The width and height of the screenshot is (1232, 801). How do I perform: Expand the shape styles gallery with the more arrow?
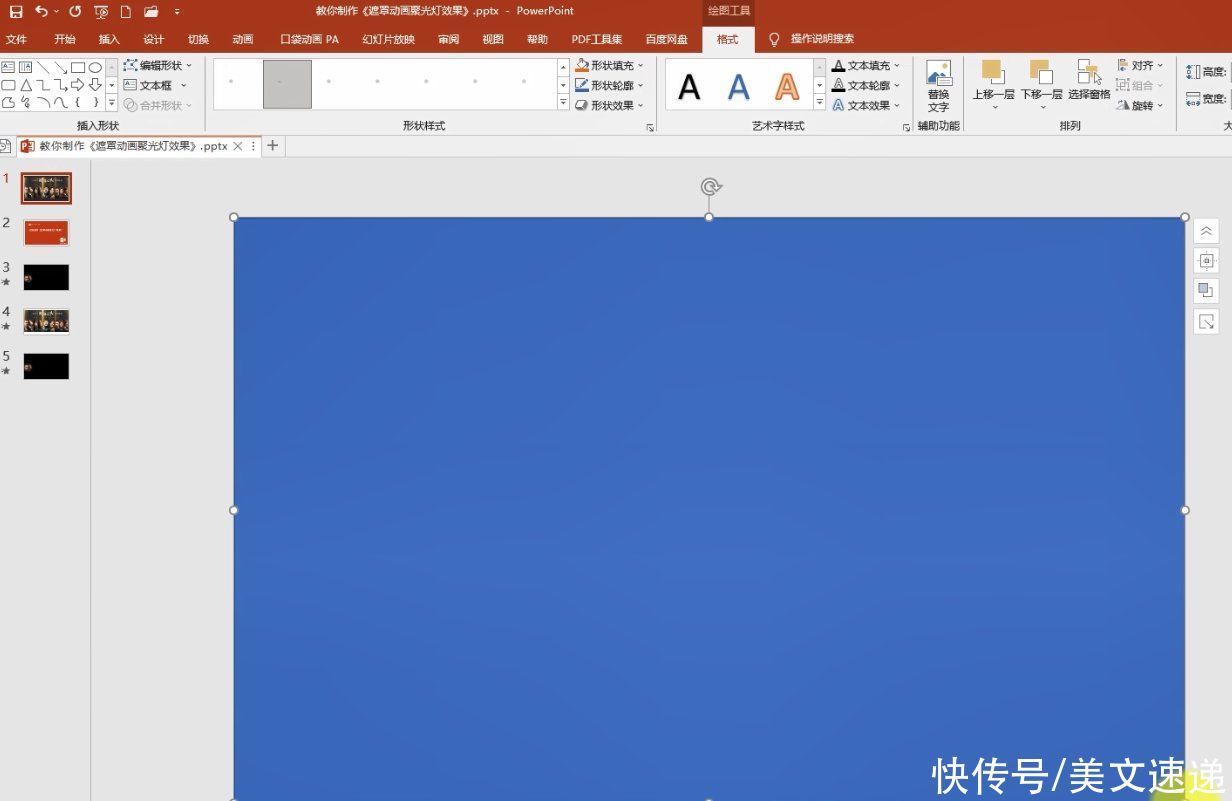click(x=563, y=104)
